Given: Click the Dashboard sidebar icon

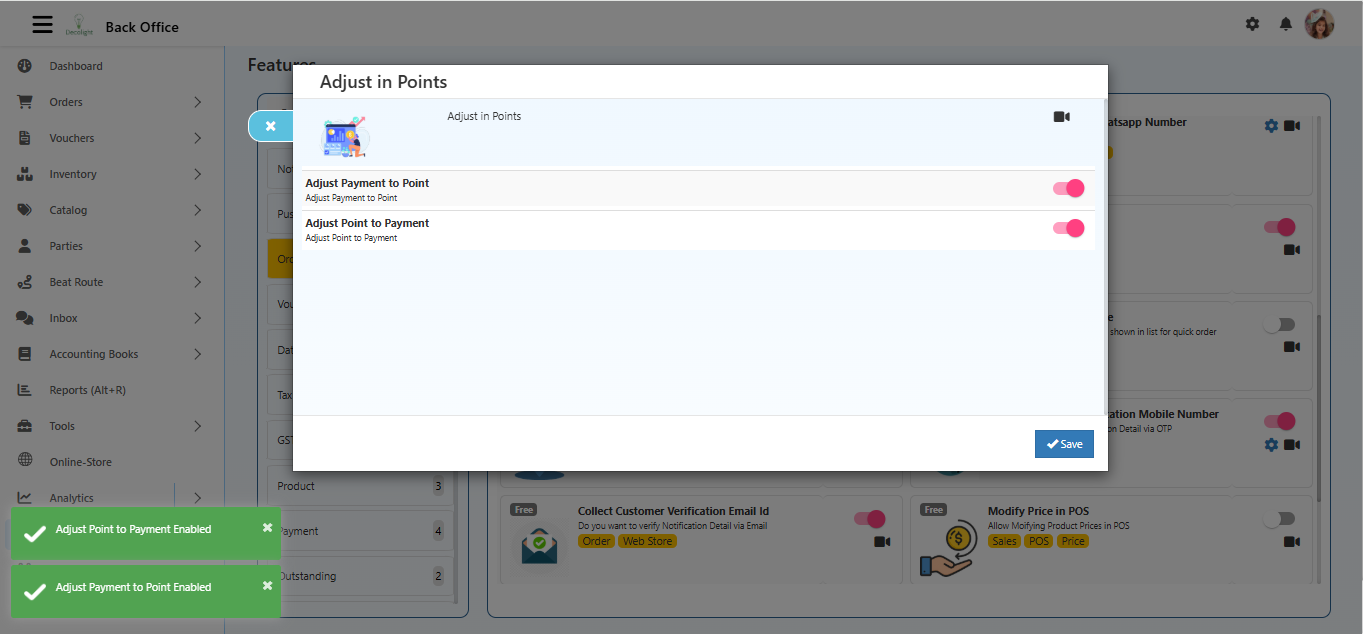Looking at the screenshot, I should 25,66.
